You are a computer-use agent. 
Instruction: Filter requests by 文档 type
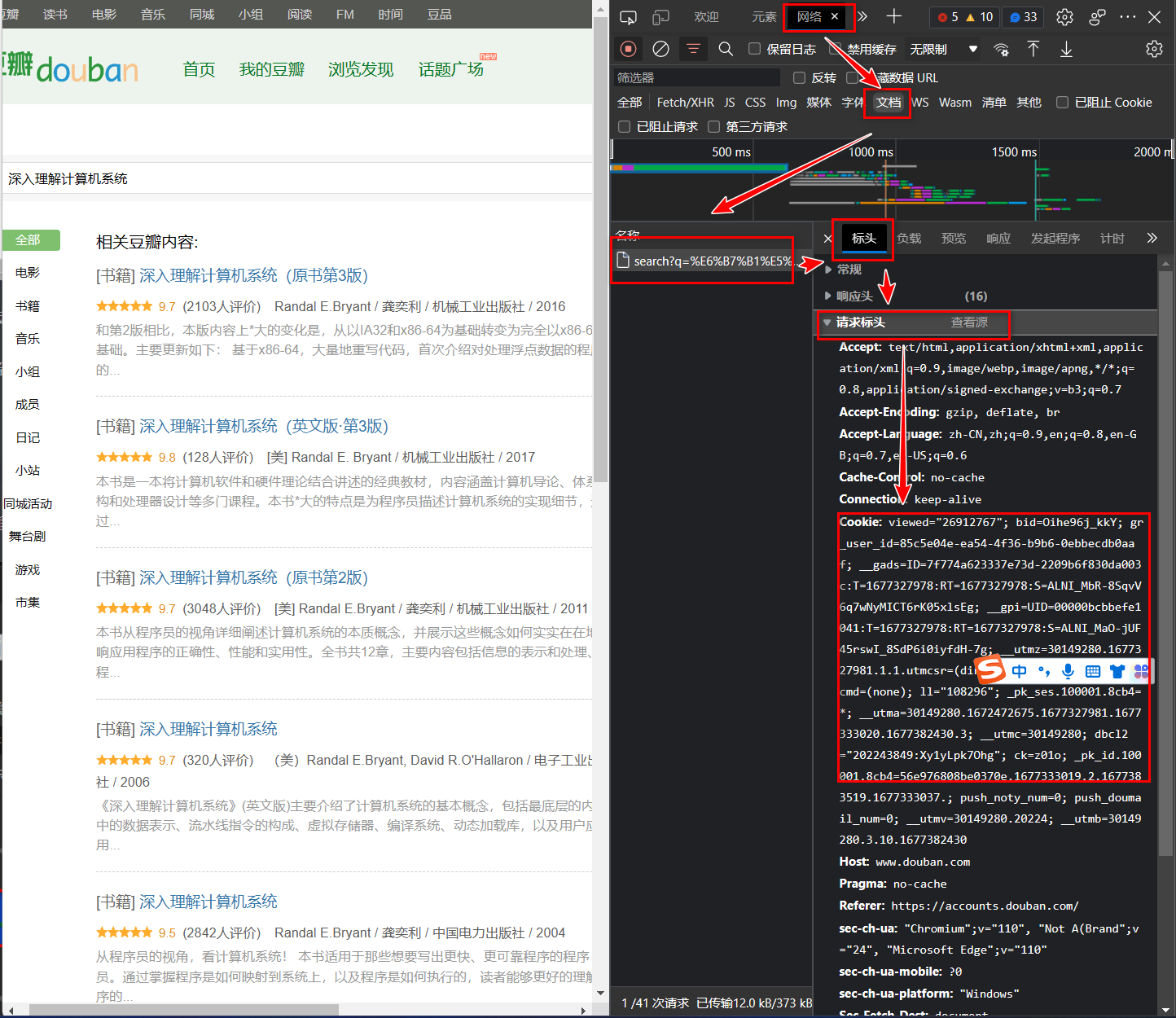point(889,102)
